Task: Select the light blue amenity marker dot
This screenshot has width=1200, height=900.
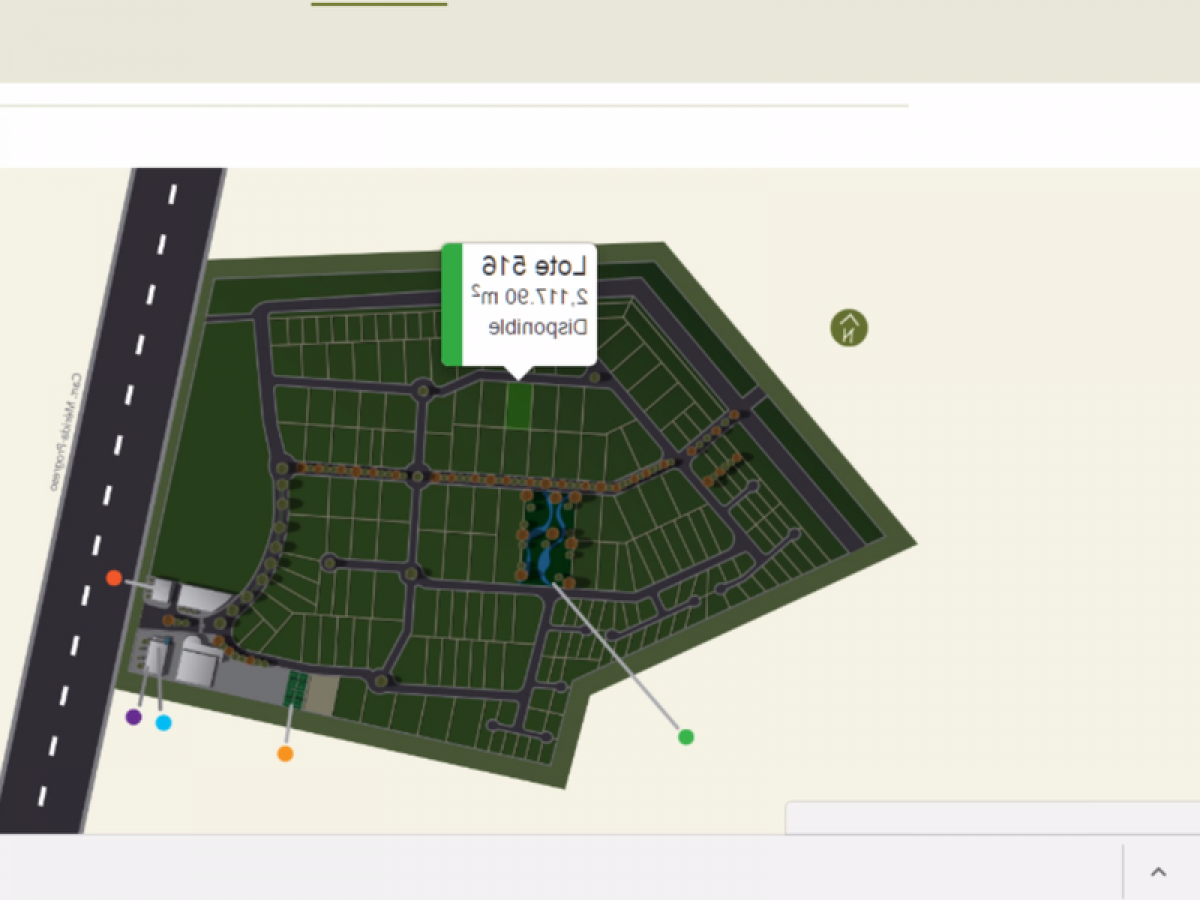Action: pyautogui.click(x=164, y=723)
